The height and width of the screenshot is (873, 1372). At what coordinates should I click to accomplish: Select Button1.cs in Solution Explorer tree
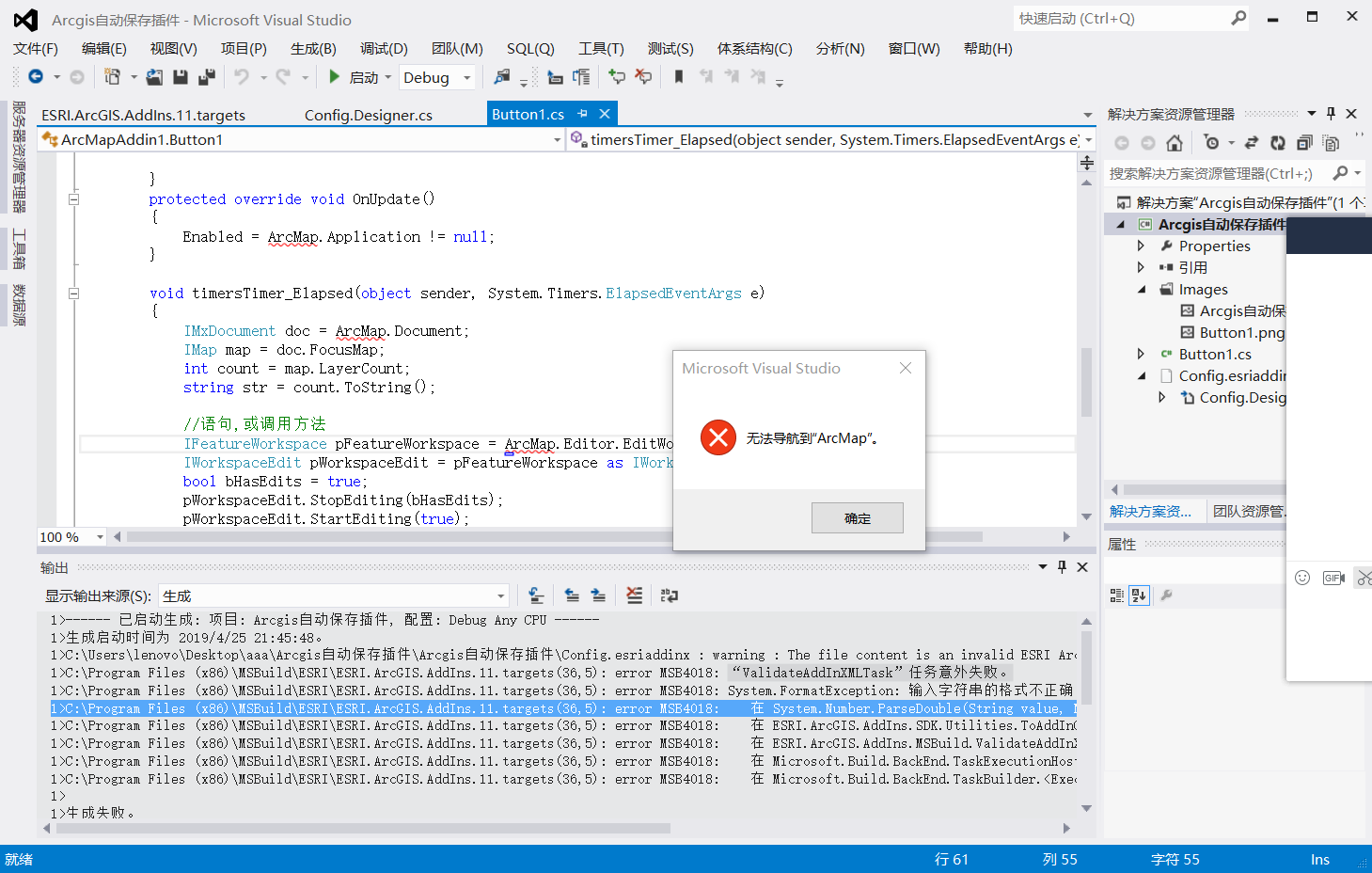(x=1215, y=354)
